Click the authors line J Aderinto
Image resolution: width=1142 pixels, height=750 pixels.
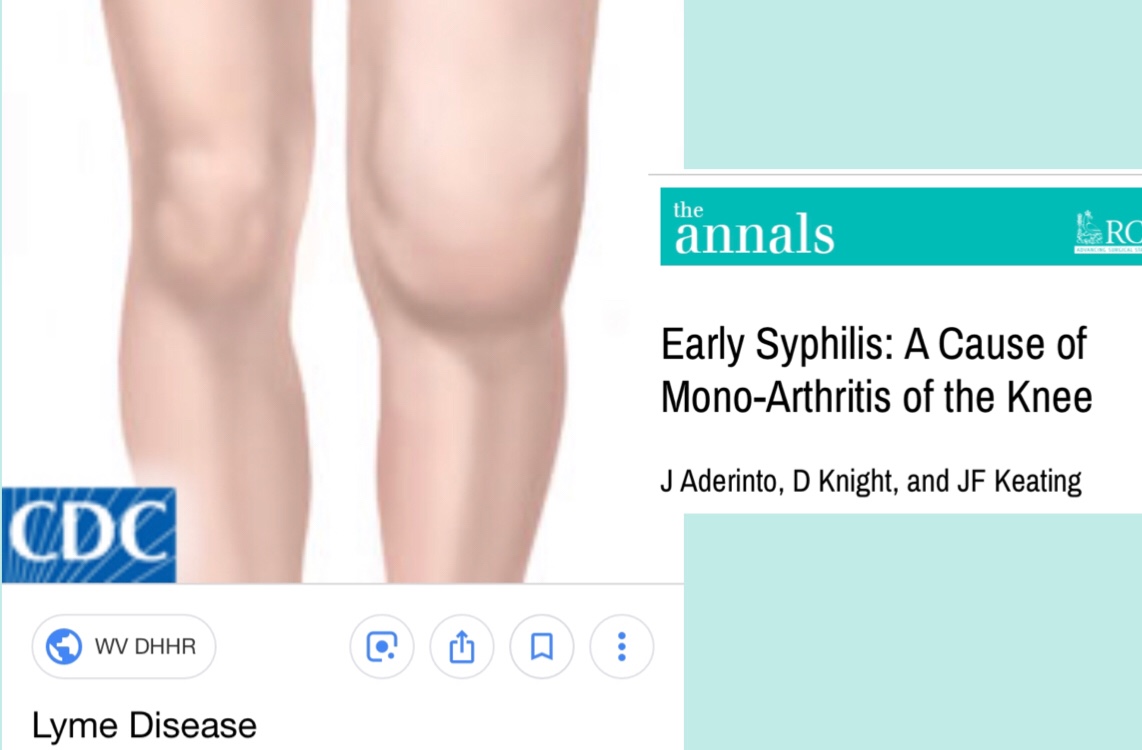pos(870,481)
